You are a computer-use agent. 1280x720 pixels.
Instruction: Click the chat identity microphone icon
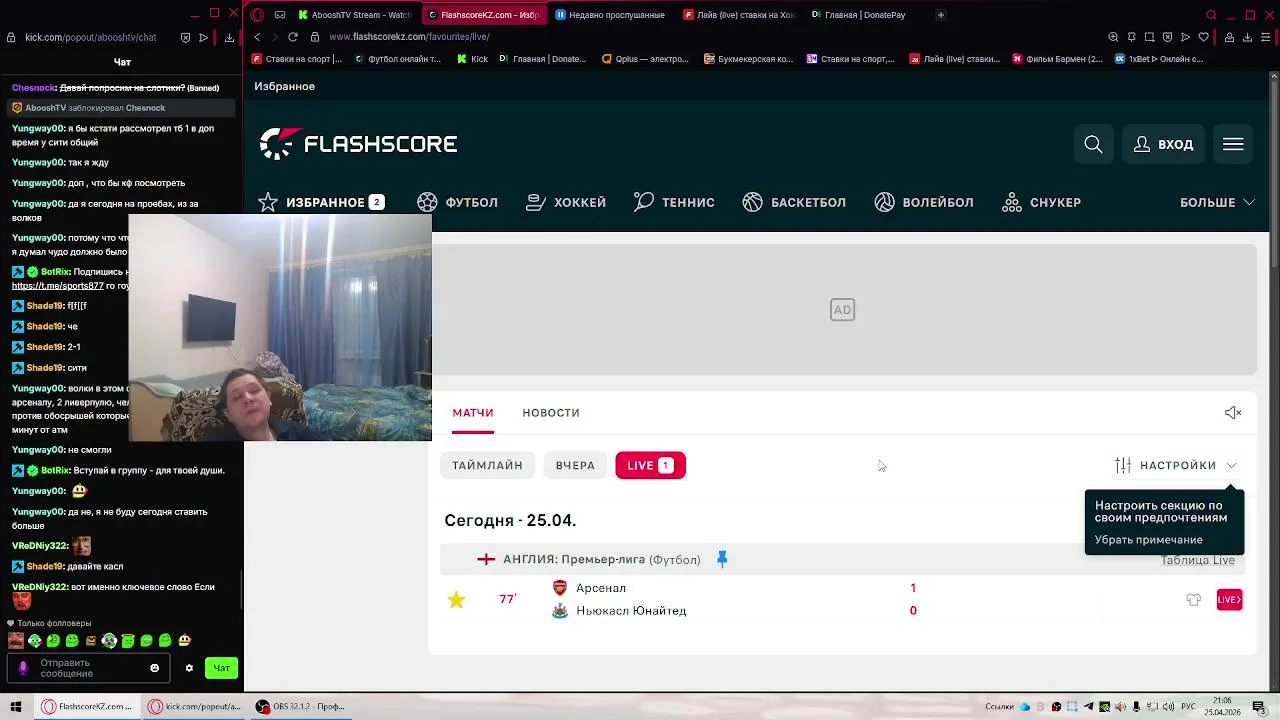(x=23, y=668)
